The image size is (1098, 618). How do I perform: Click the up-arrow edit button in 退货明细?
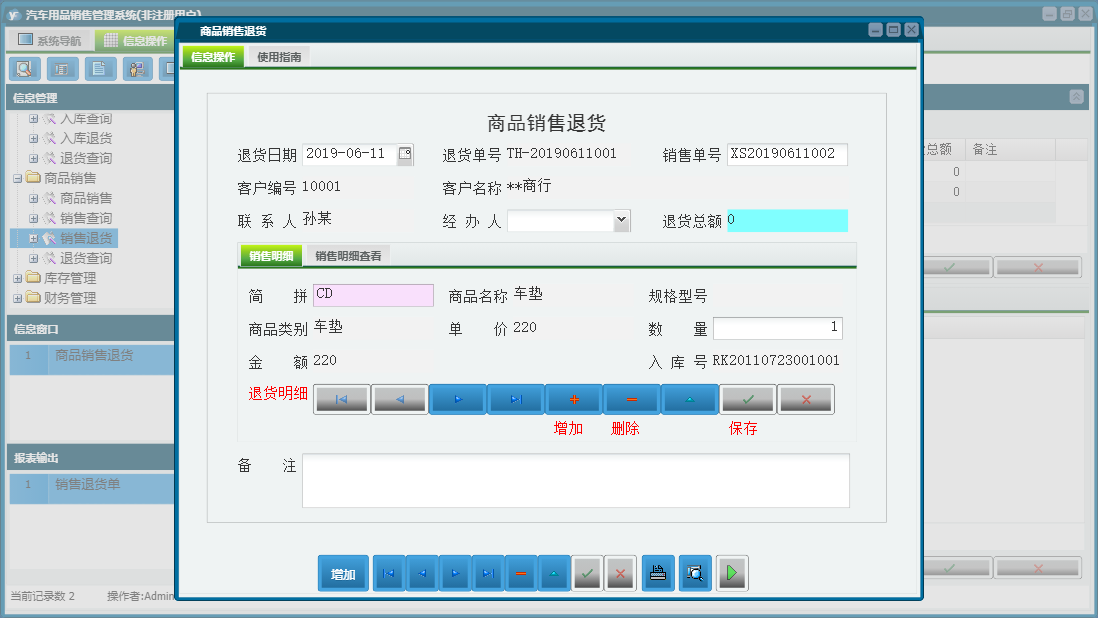(x=690, y=399)
